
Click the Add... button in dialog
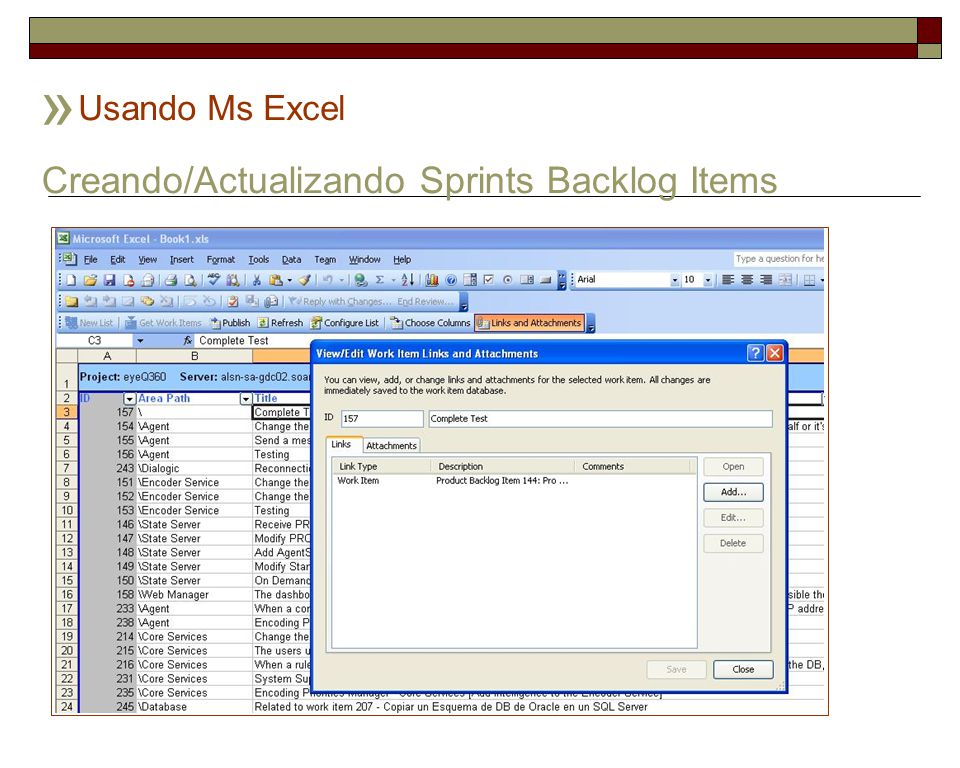click(x=733, y=492)
